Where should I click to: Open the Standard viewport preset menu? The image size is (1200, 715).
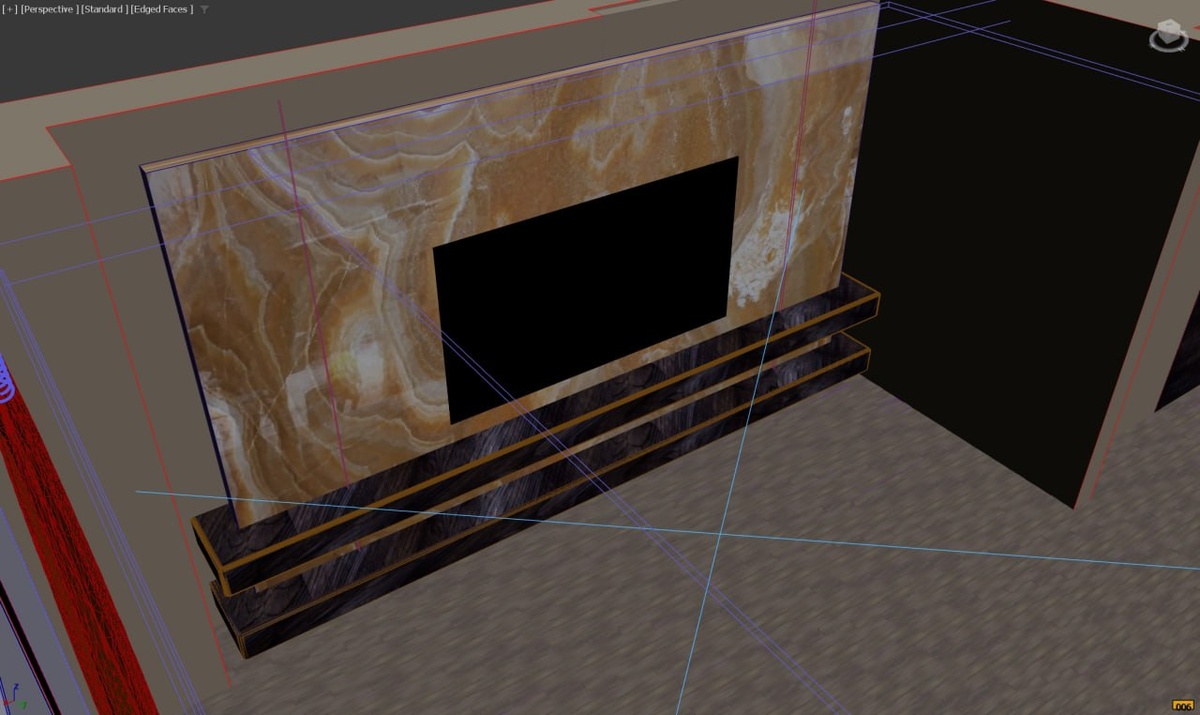click(104, 9)
